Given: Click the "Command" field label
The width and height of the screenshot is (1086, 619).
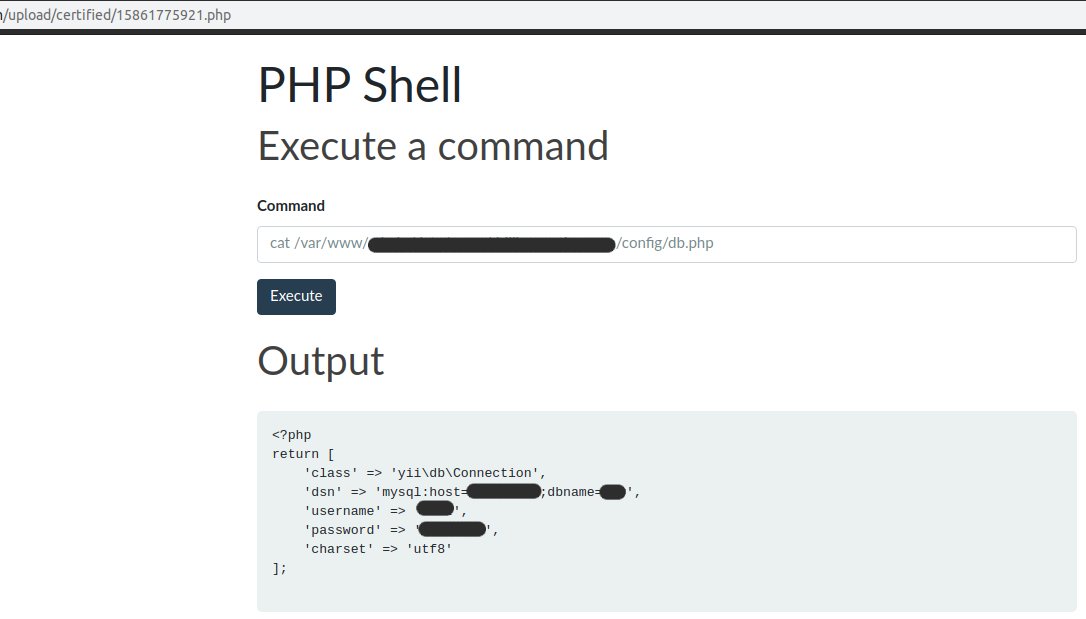Looking at the screenshot, I should [291, 206].
